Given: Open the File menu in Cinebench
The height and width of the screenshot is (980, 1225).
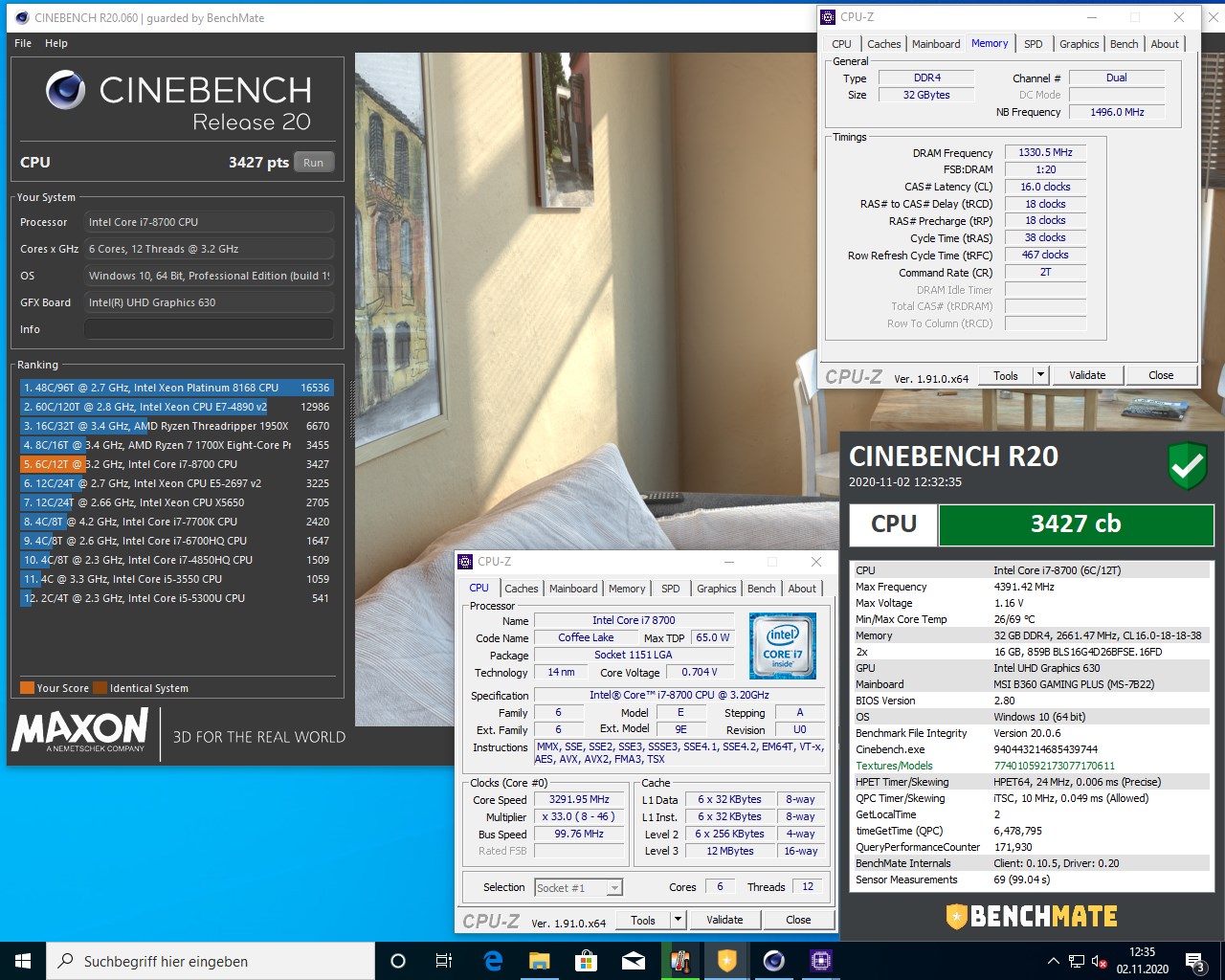Looking at the screenshot, I should 23,43.
